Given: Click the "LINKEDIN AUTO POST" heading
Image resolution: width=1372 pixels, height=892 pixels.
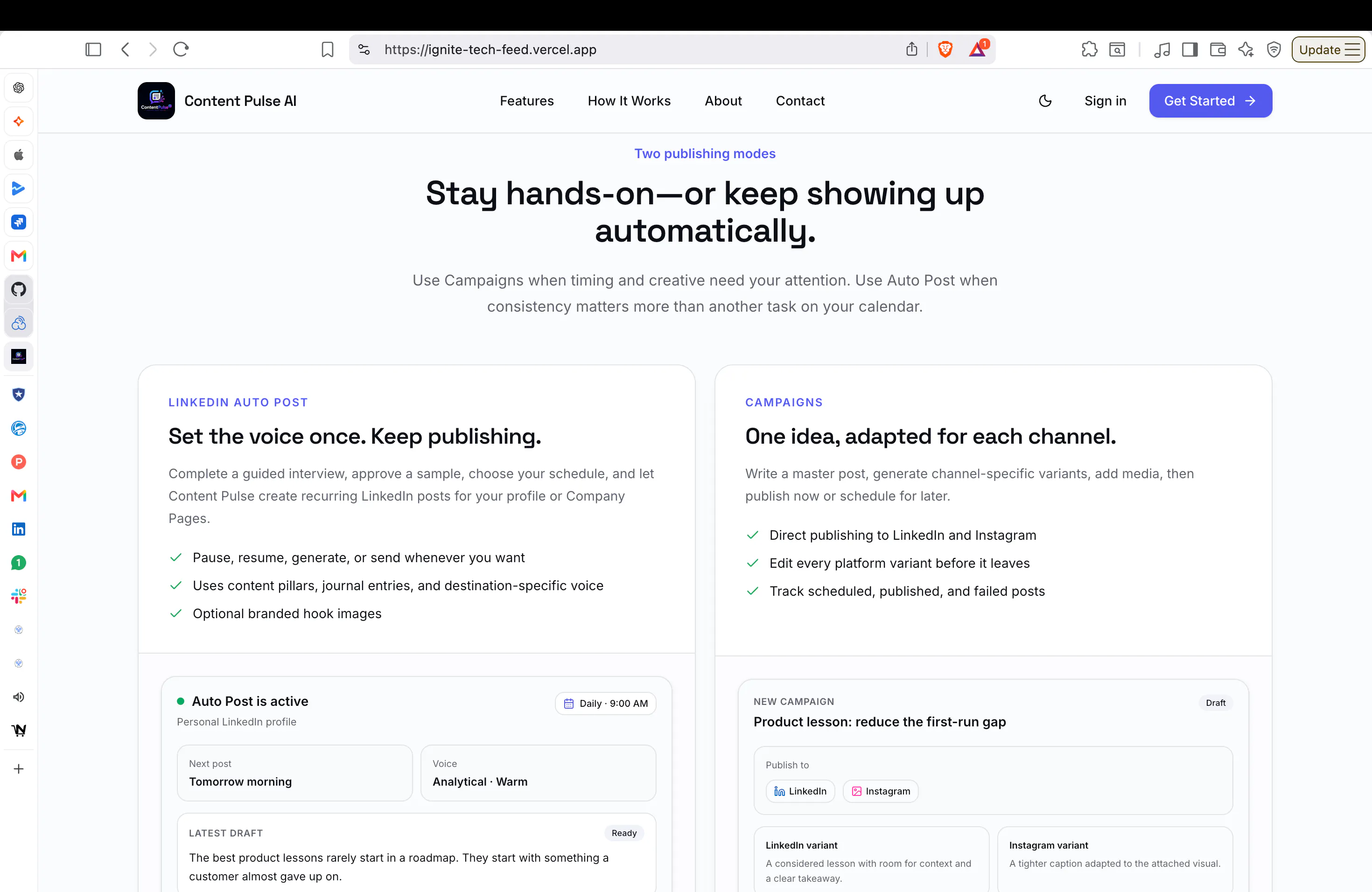Looking at the screenshot, I should click(238, 402).
